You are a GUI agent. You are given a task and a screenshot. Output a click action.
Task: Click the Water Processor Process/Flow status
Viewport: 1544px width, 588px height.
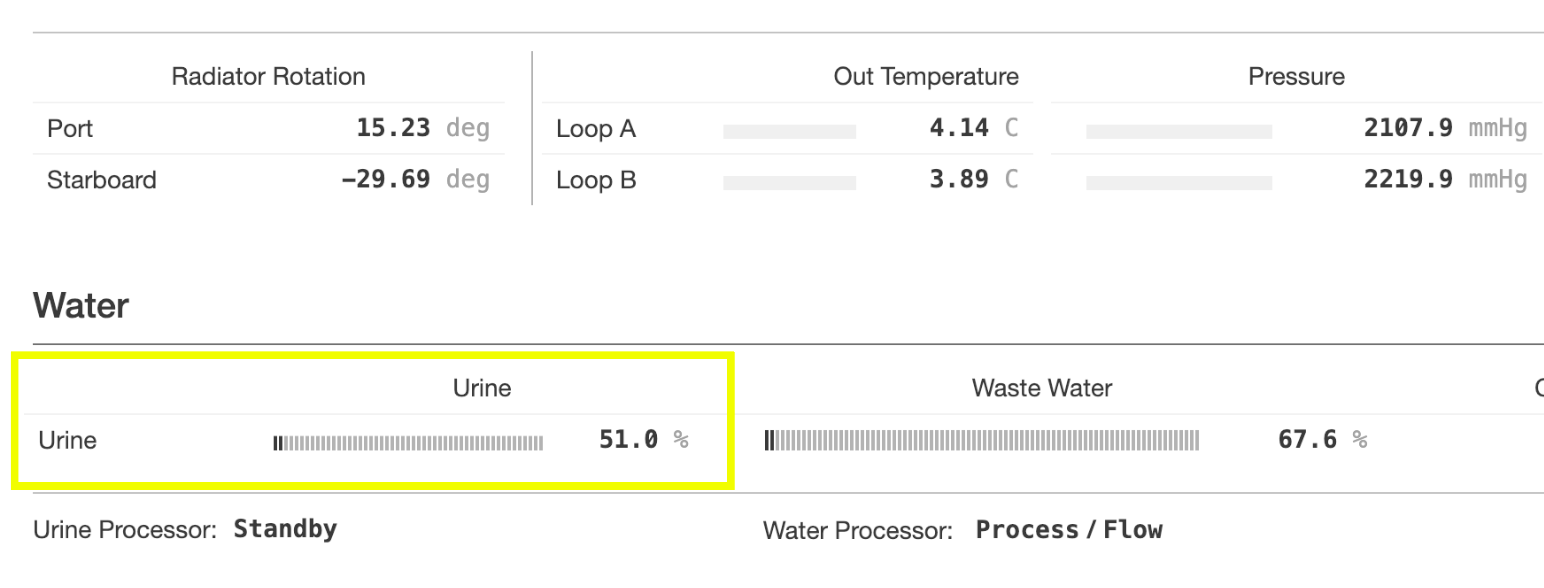point(1068,530)
